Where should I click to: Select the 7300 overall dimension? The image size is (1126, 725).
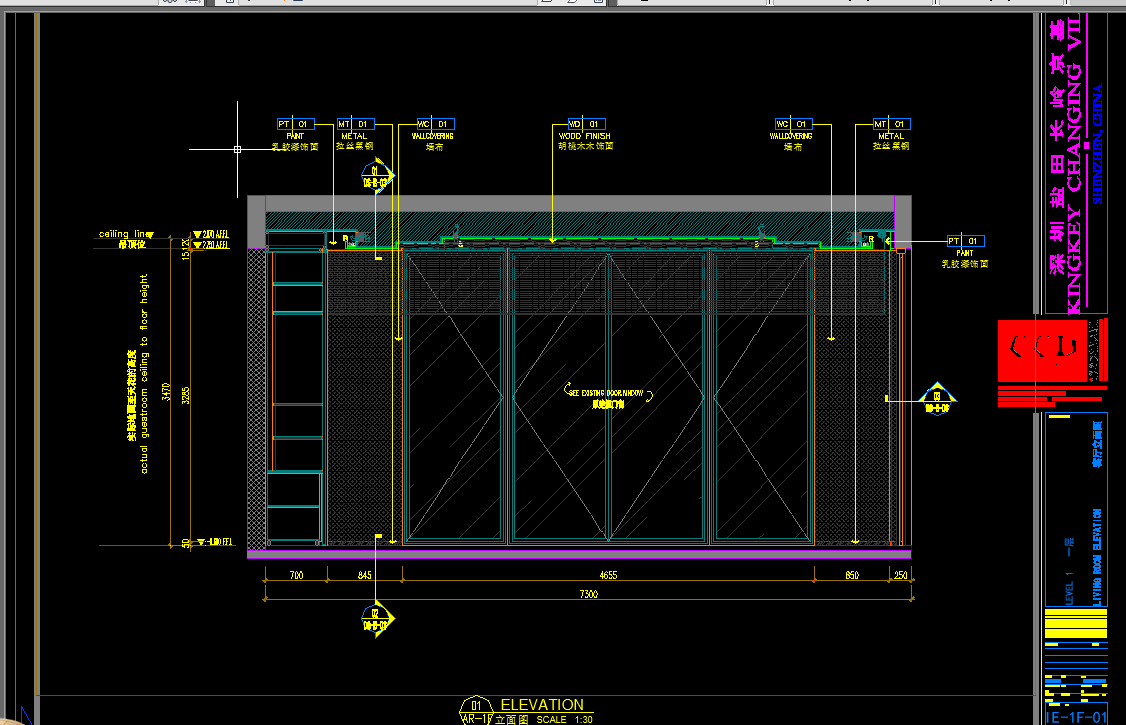tap(588, 594)
